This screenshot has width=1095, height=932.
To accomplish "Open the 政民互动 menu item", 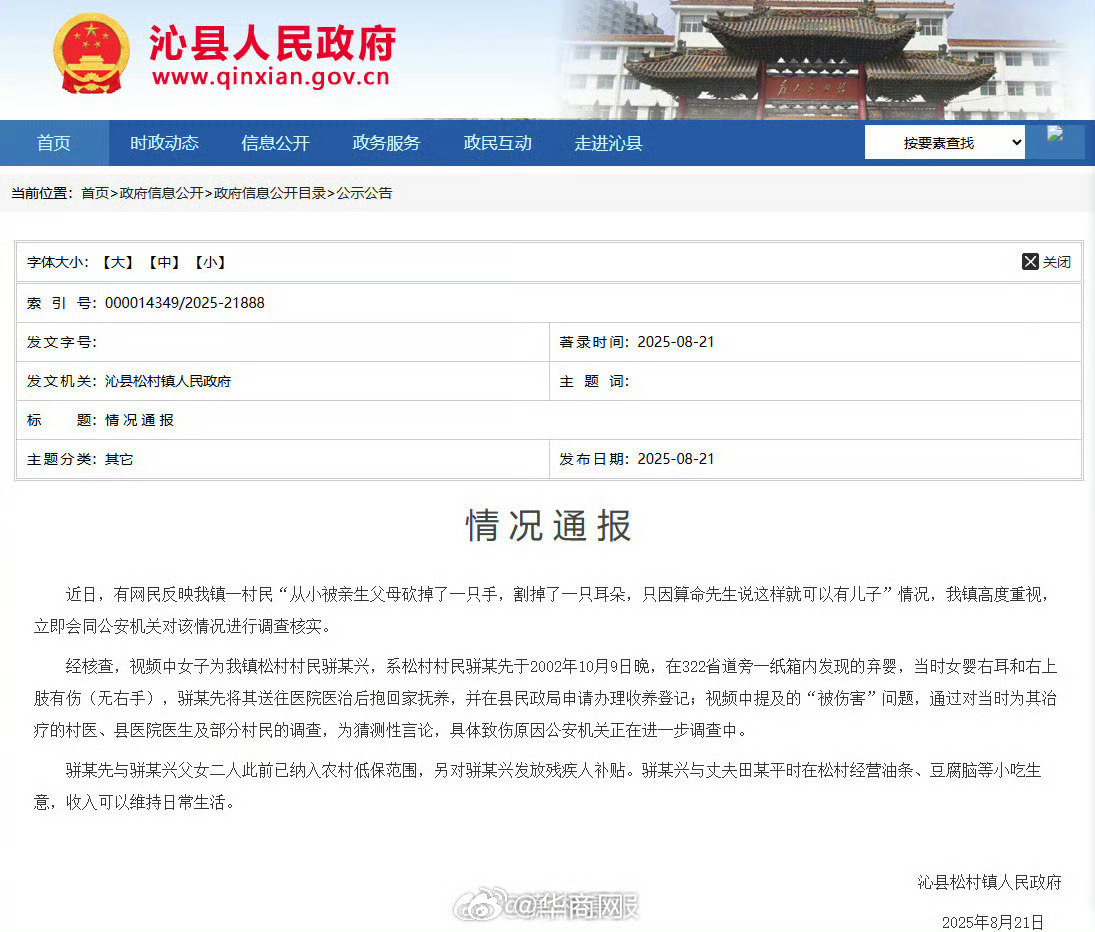I will pyautogui.click(x=497, y=143).
